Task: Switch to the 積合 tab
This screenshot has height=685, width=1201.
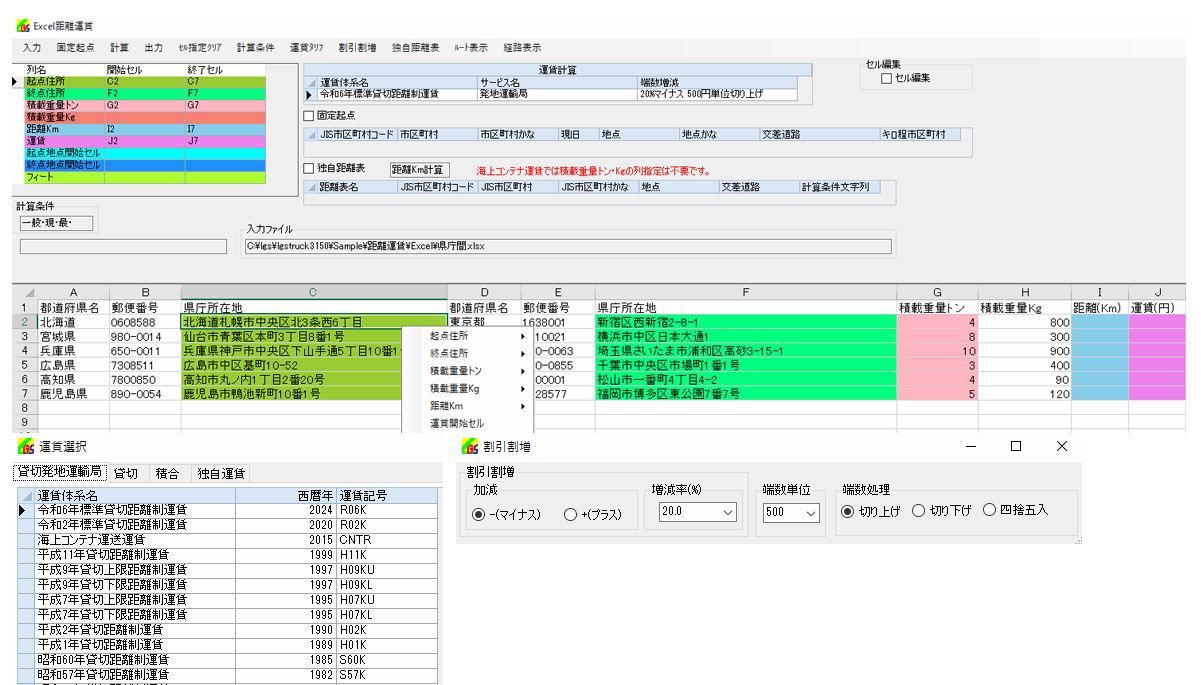Action: [167, 473]
